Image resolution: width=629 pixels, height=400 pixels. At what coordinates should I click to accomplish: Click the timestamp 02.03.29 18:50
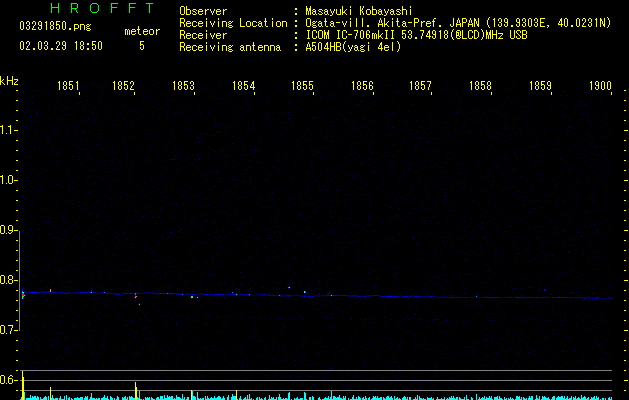click(x=61, y=46)
